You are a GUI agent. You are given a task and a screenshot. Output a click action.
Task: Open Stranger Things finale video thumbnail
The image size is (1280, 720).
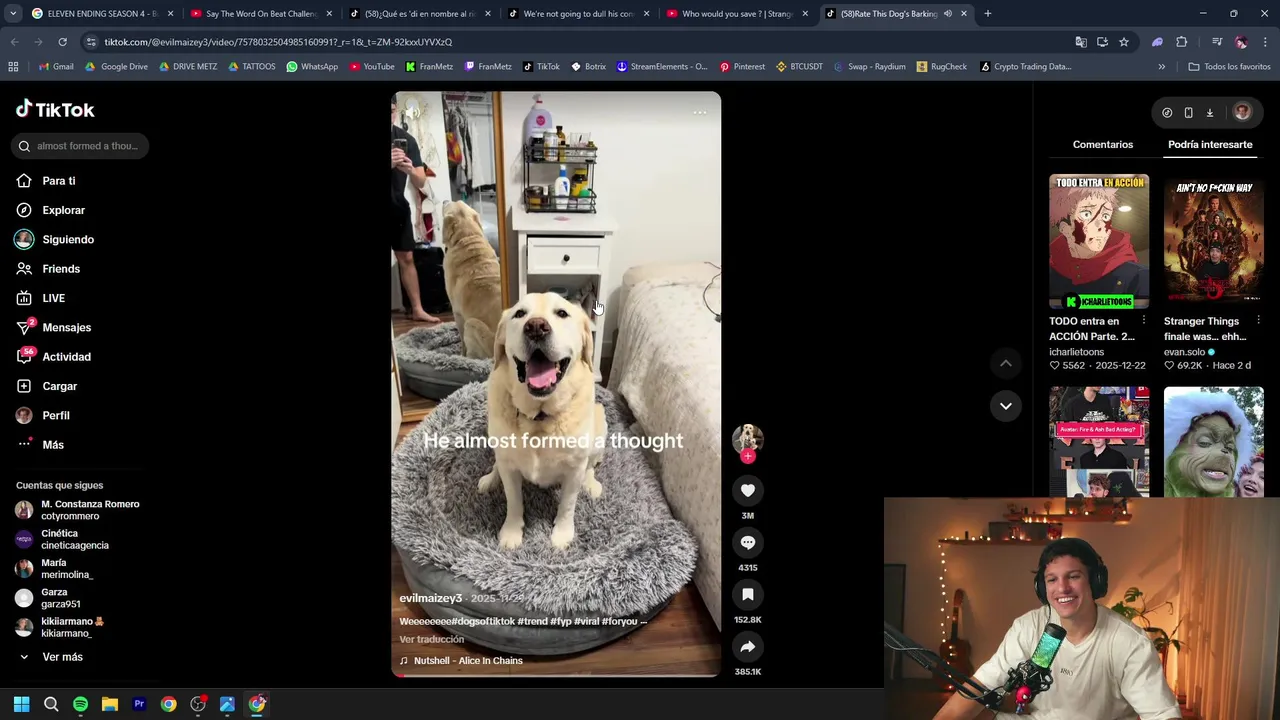pyautogui.click(x=1214, y=241)
